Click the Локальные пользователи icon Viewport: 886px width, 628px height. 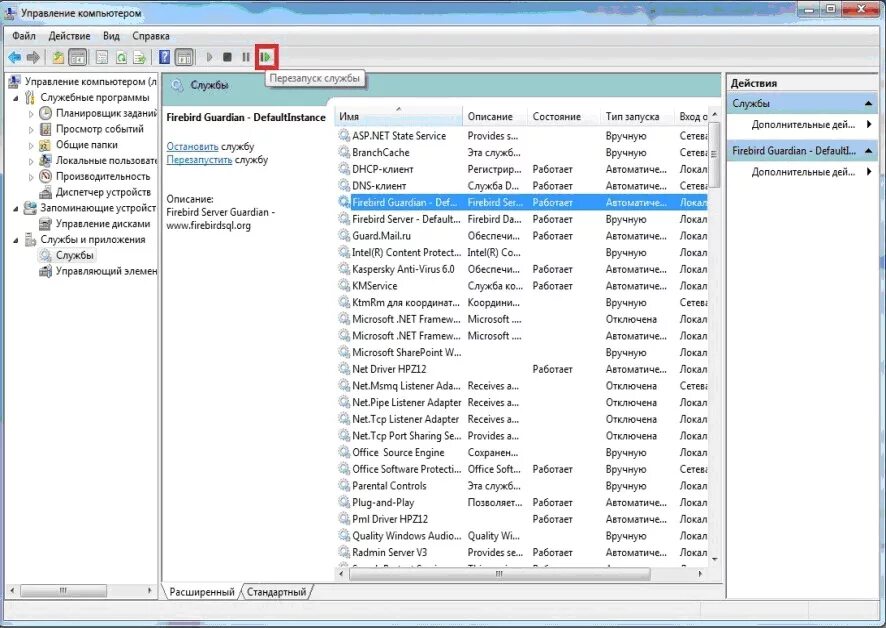46,161
